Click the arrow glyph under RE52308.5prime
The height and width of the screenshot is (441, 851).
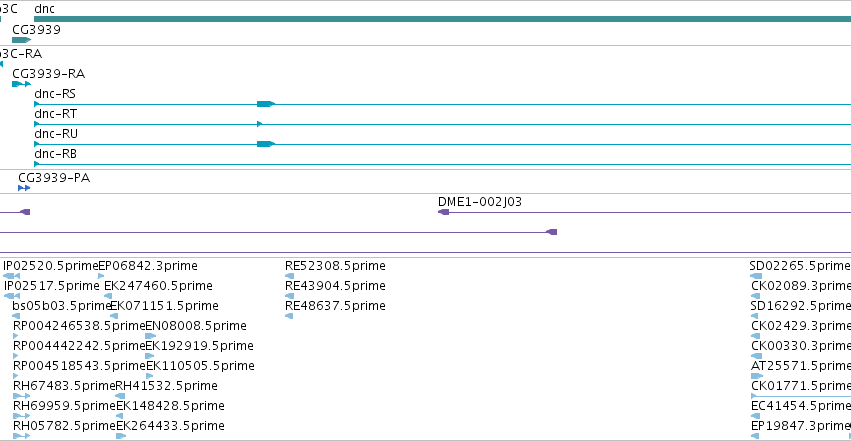289,276
